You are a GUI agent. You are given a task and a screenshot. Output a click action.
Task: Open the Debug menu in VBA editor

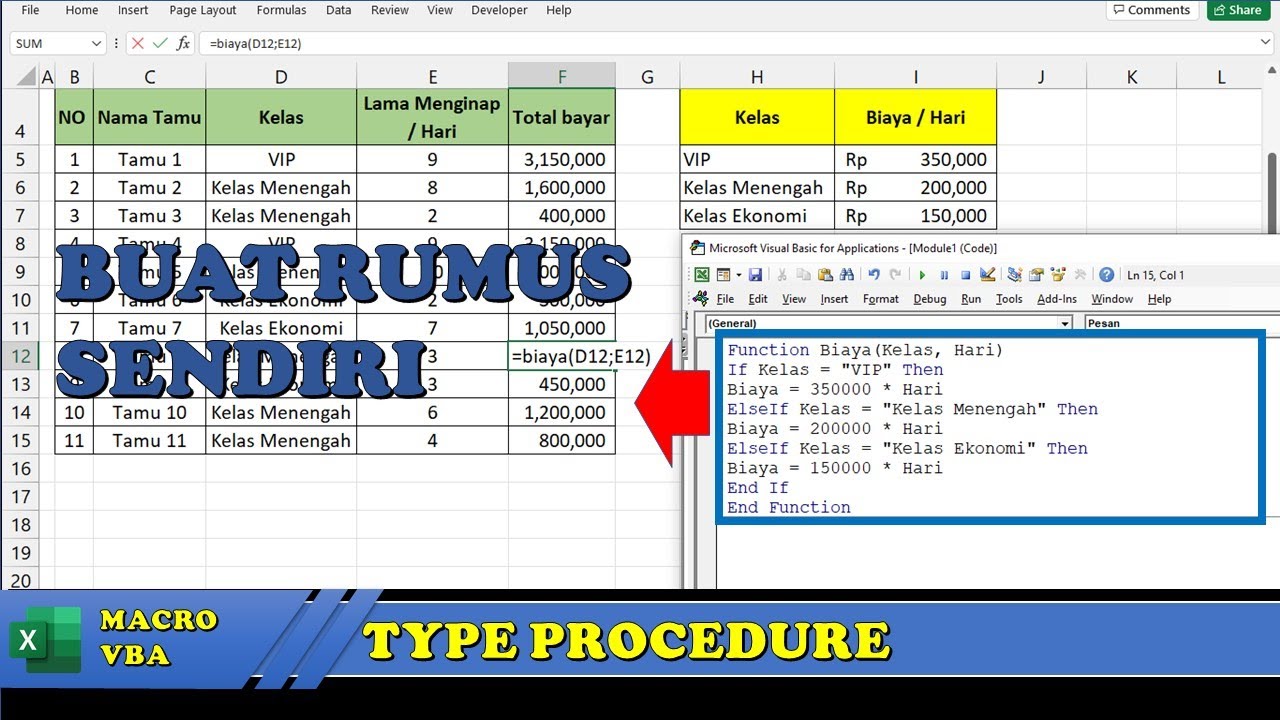[929, 299]
